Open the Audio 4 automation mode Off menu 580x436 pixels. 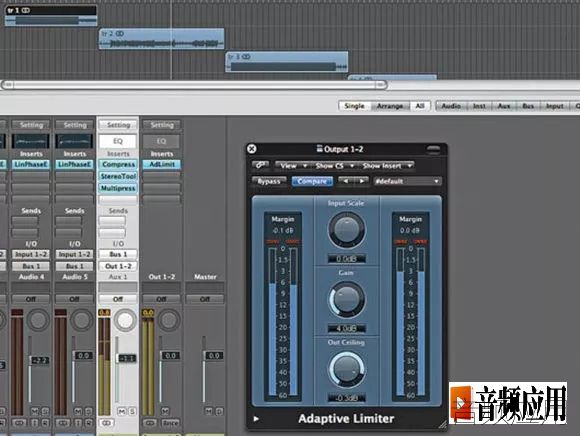(30, 299)
